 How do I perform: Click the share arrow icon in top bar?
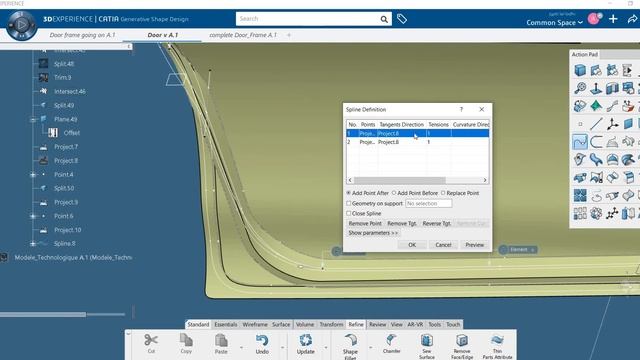pos(632,19)
